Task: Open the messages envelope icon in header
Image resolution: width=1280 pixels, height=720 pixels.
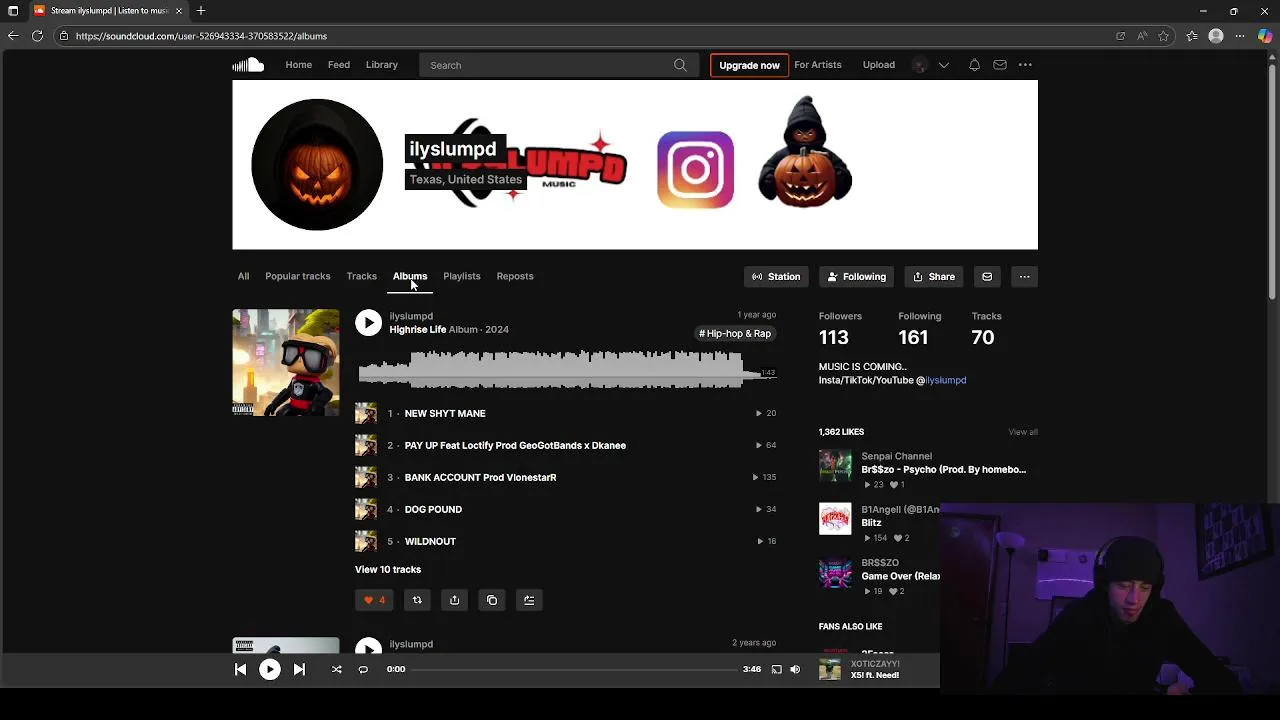Action: 1000,65
